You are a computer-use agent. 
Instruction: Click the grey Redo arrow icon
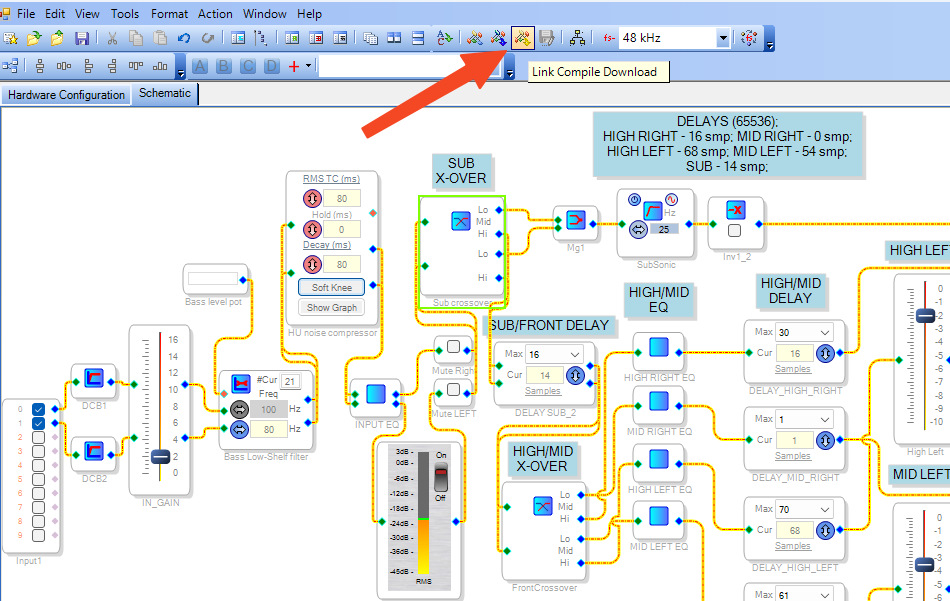tap(208, 38)
